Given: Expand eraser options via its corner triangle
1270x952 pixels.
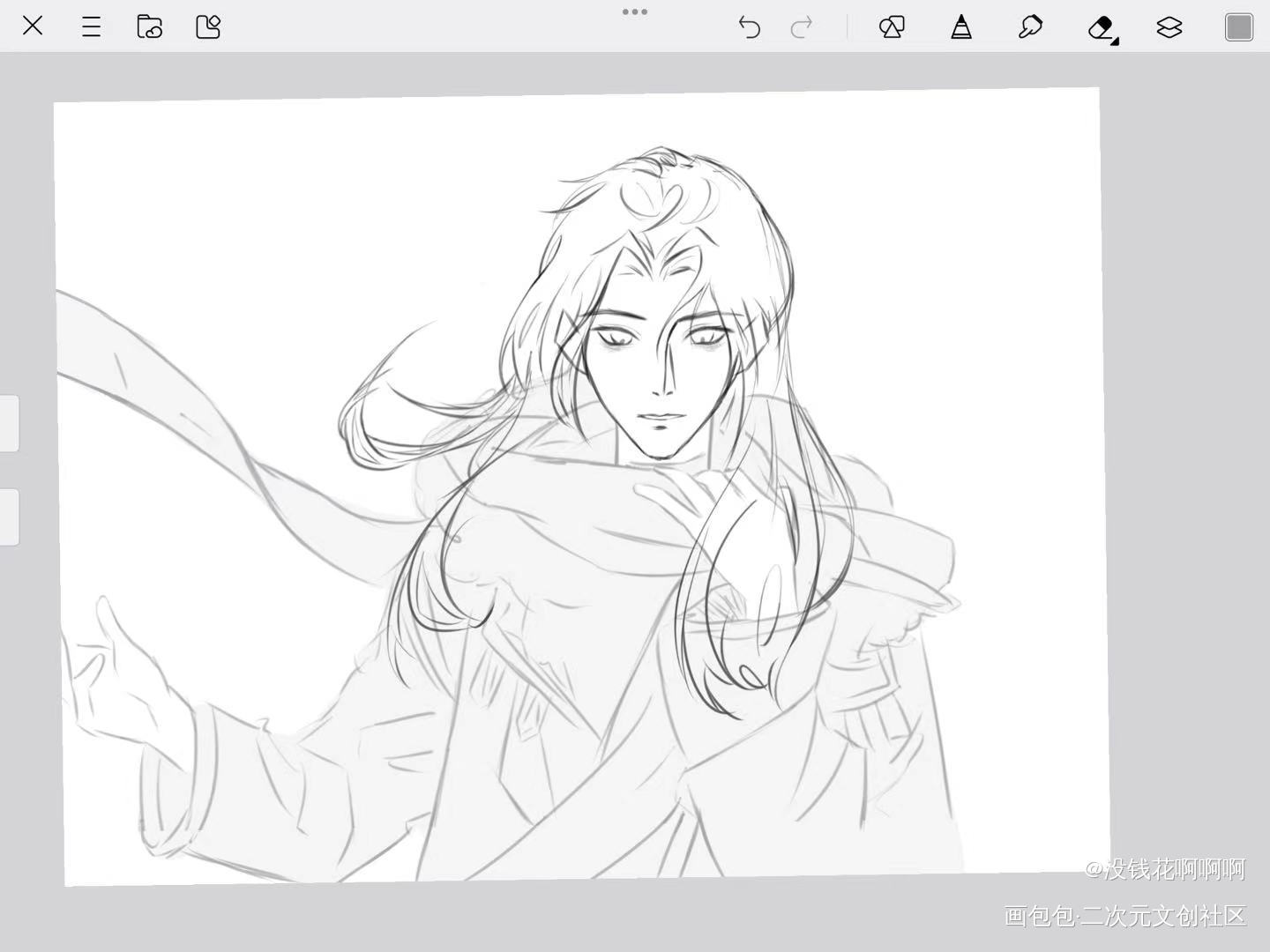Looking at the screenshot, I should [1115, 41].
